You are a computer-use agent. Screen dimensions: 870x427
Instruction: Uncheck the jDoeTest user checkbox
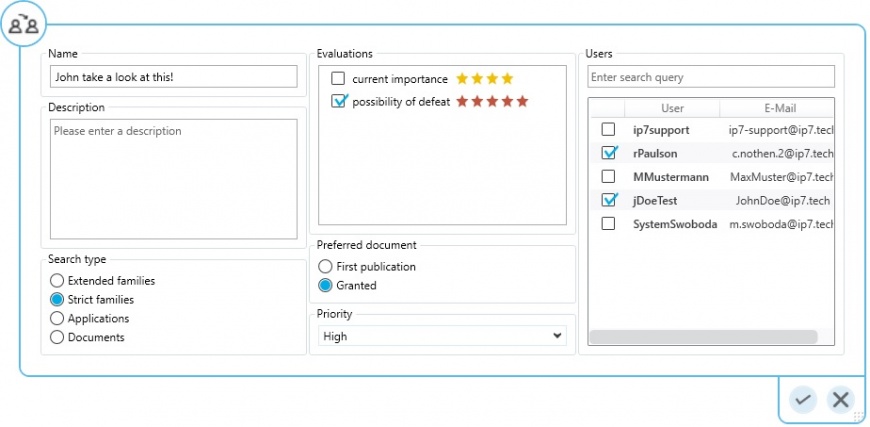tap(609, 200)
